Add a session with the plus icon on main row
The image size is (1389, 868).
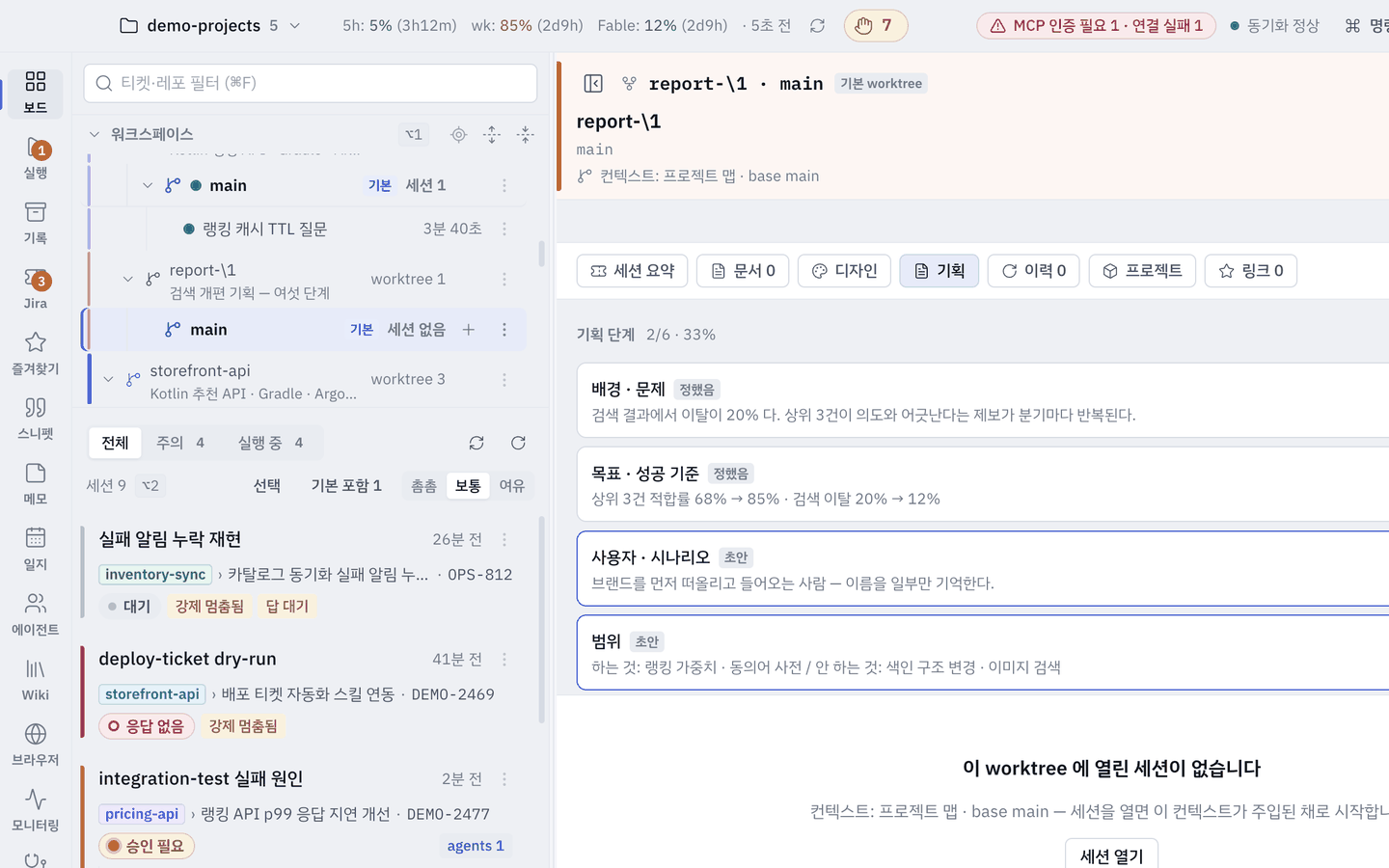click(x=469, y=330)
